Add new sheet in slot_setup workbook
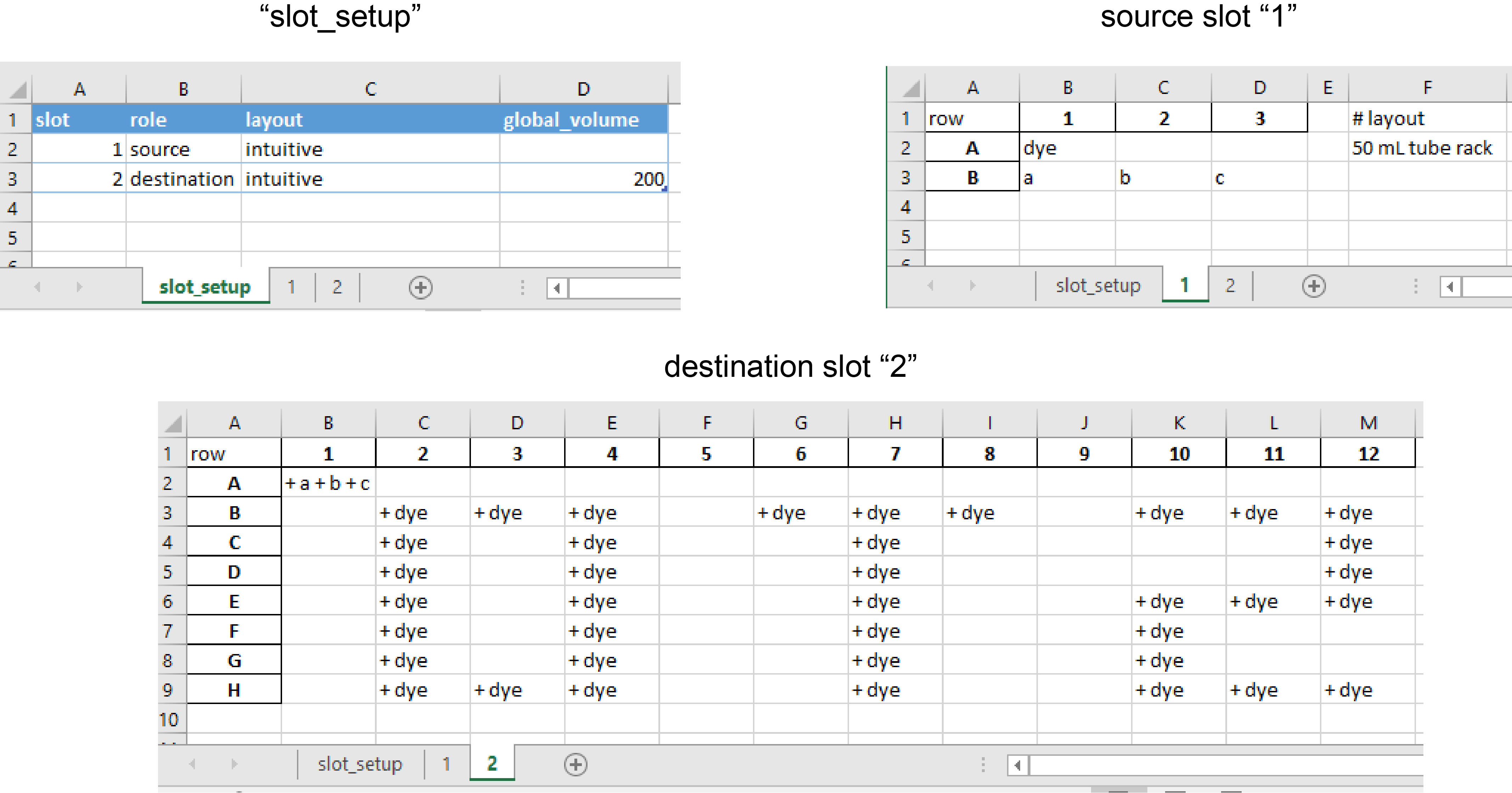 (x=420, y=287)
